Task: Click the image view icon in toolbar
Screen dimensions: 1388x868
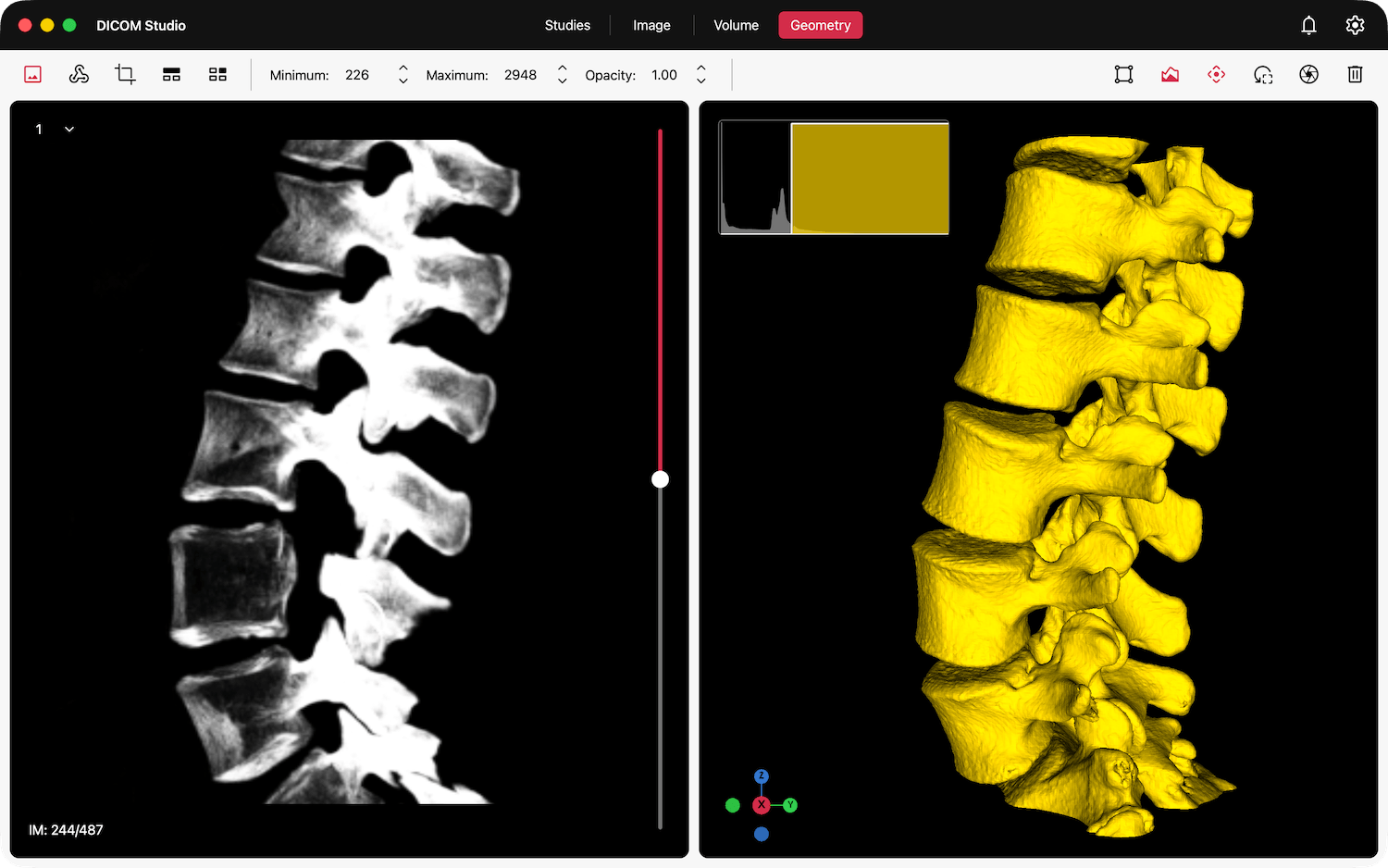Action: (x=33, y=75)
